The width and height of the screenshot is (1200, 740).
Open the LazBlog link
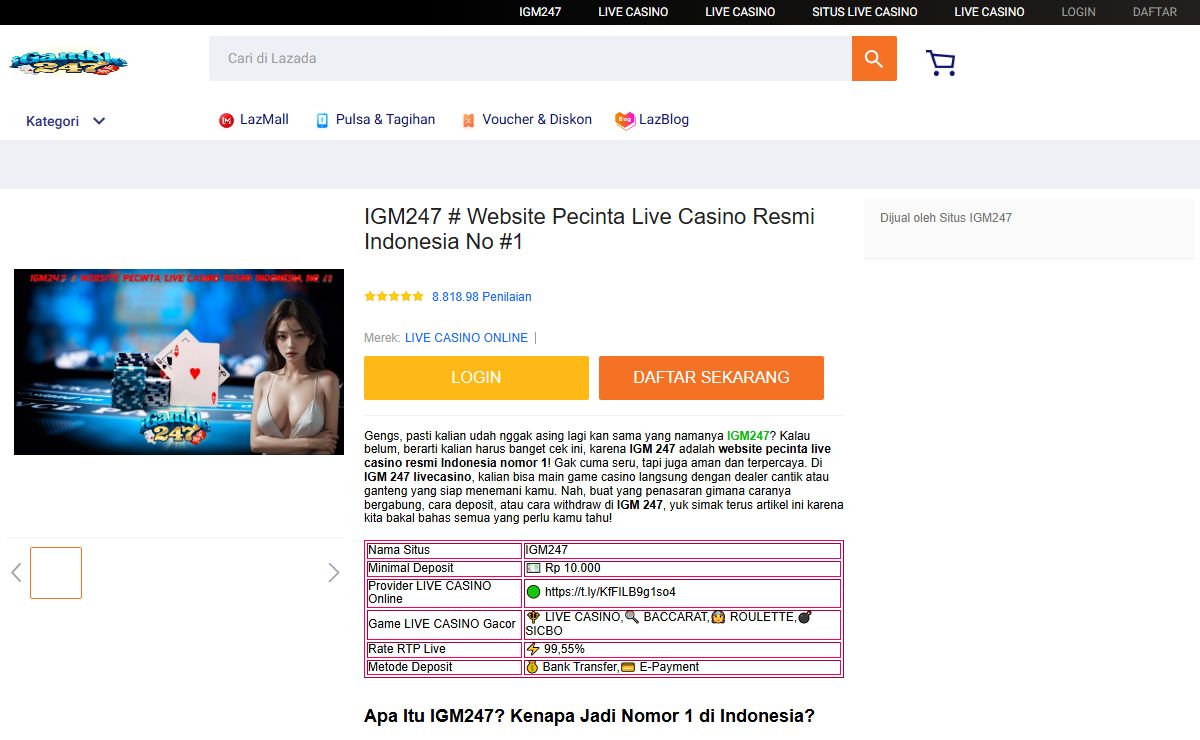pos(664,119)
